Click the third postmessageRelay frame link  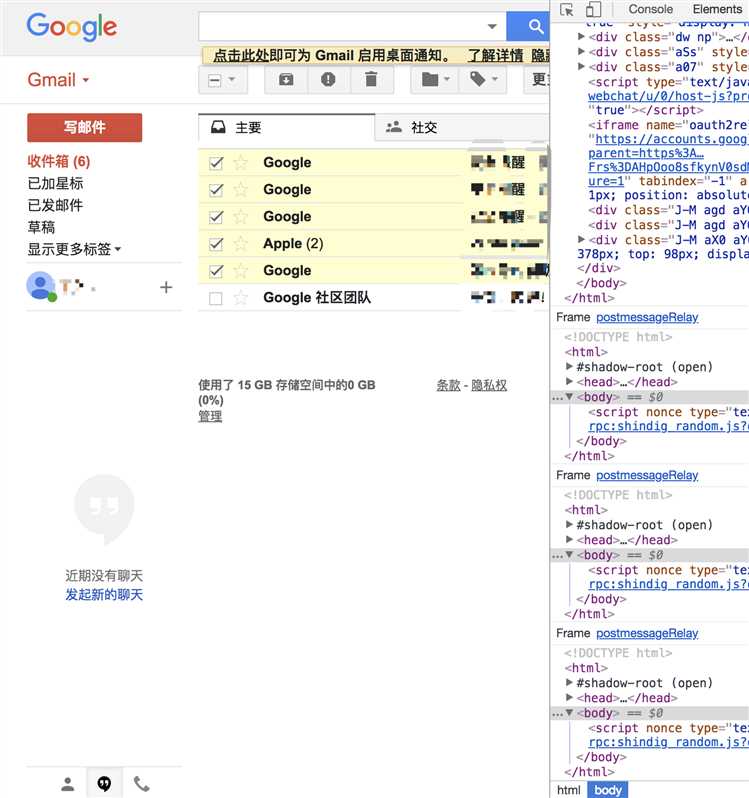[647, 634]
